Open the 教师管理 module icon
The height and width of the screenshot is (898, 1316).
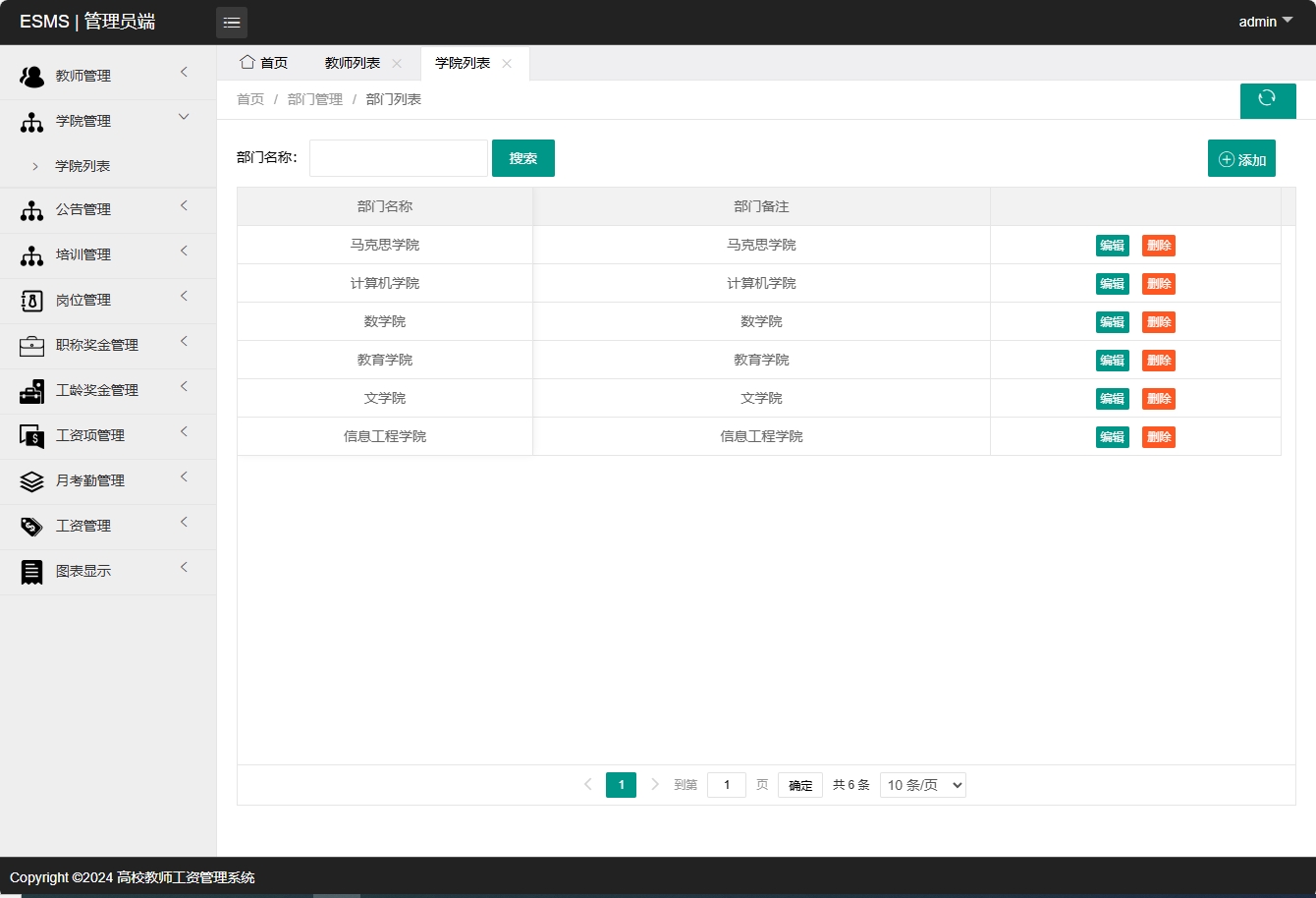pyautogui.click(x=29, y=75)
